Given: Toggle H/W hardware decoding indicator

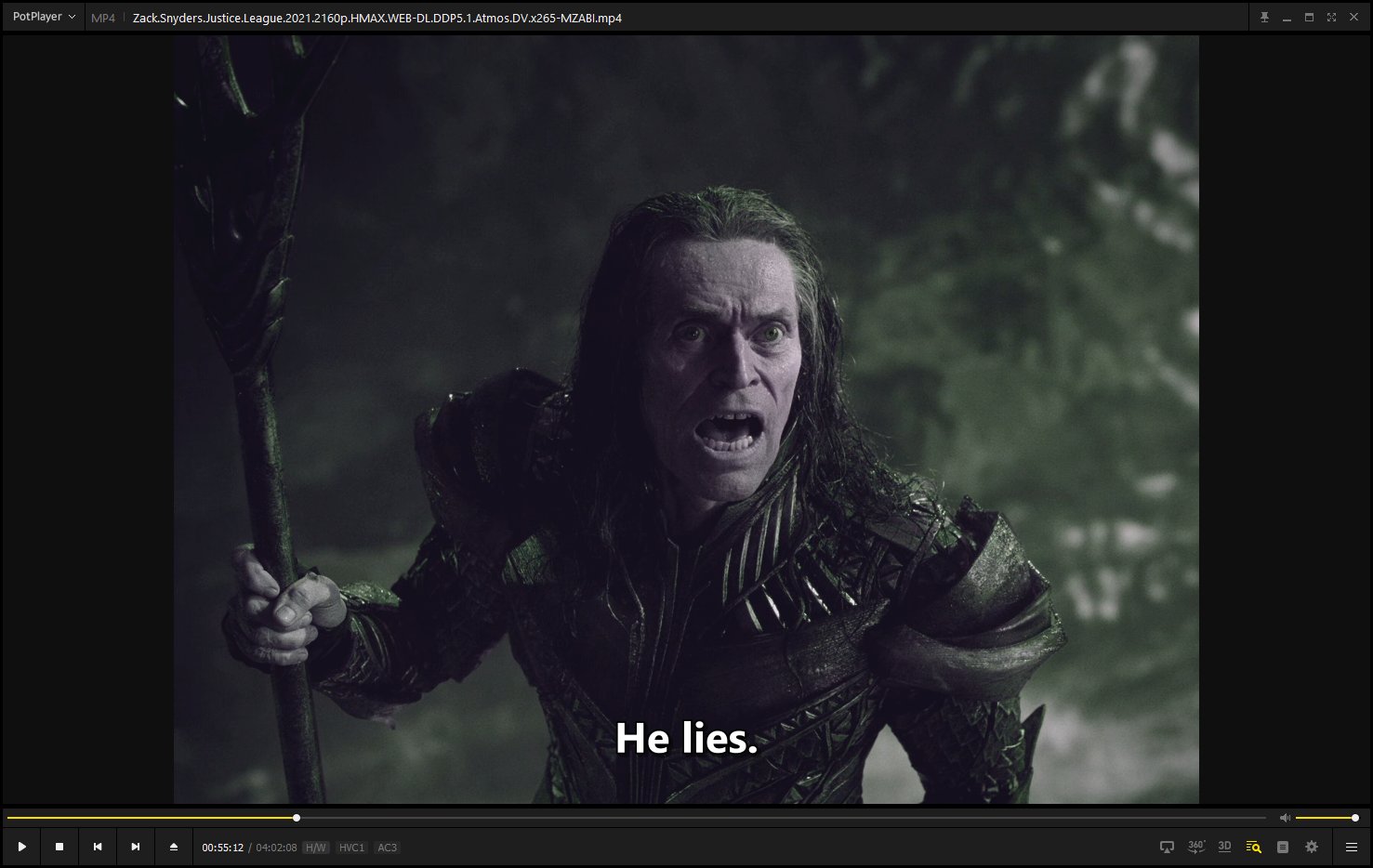Looking at the screenshot, I should pyautogui.click(x=316, y=848).
